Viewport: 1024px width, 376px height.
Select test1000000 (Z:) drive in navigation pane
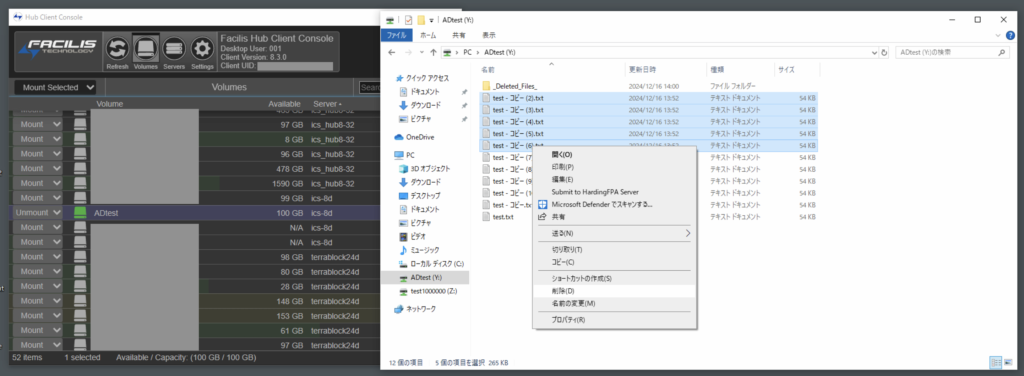coord(428,291)
